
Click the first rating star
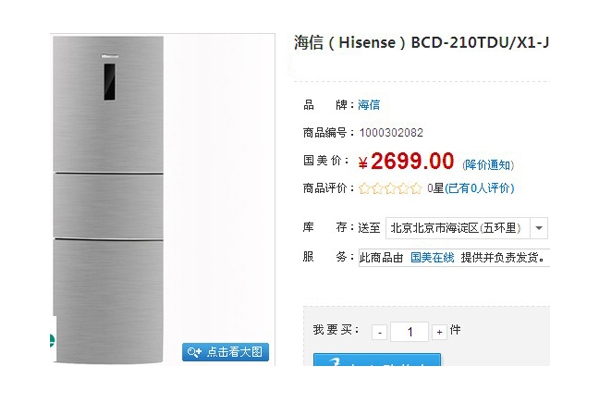364,188
